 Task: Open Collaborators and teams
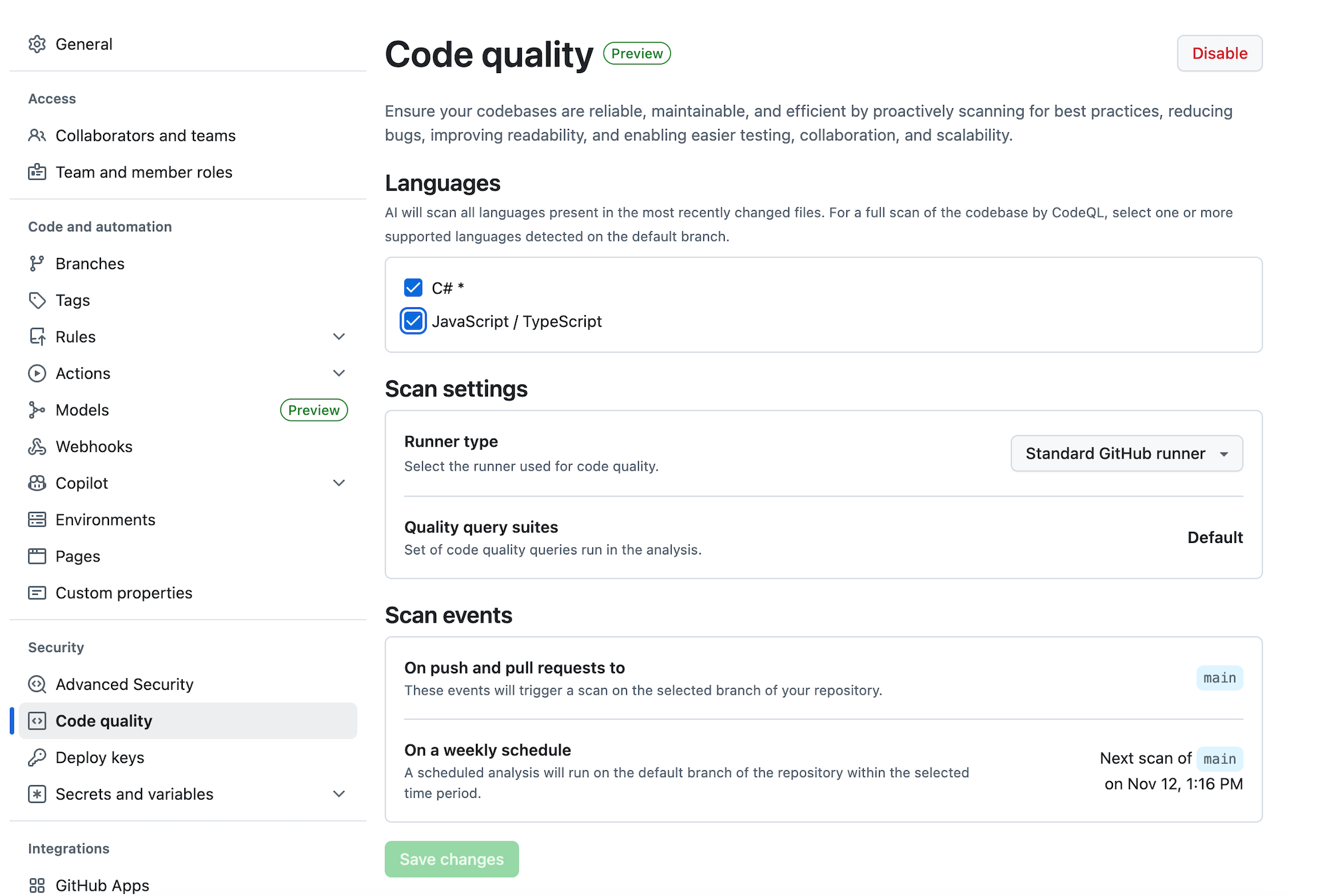(x=145, y=136)
